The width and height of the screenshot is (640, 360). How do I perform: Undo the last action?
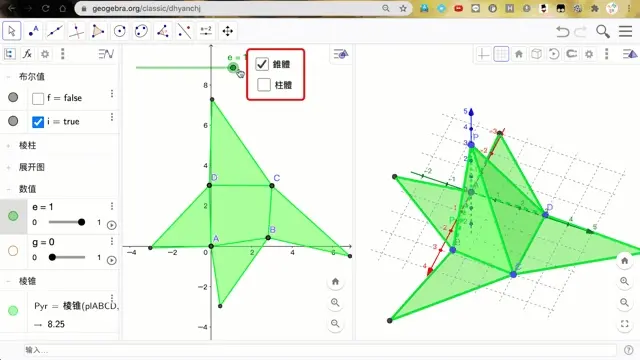pos(562,31)
